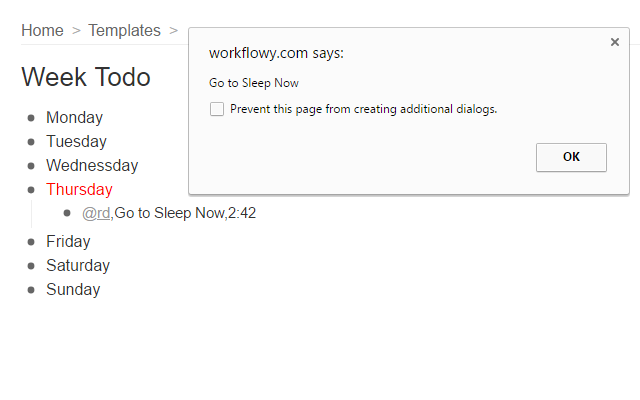Screen dimensions: 640x400
Task: Go to Home breadcrumb
Action: (42, 30)
